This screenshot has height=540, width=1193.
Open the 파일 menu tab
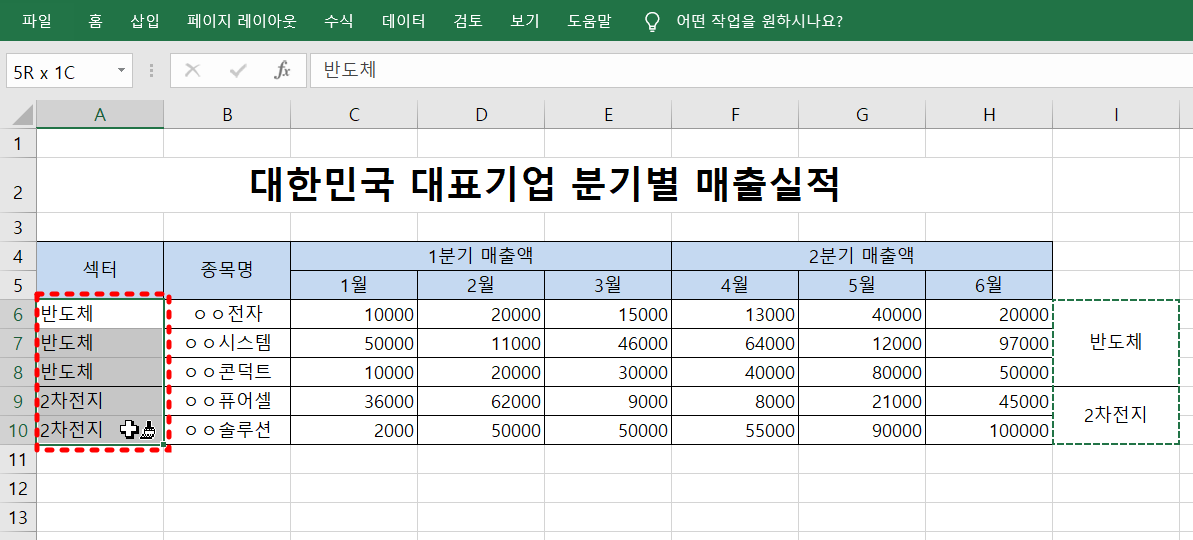37,21
